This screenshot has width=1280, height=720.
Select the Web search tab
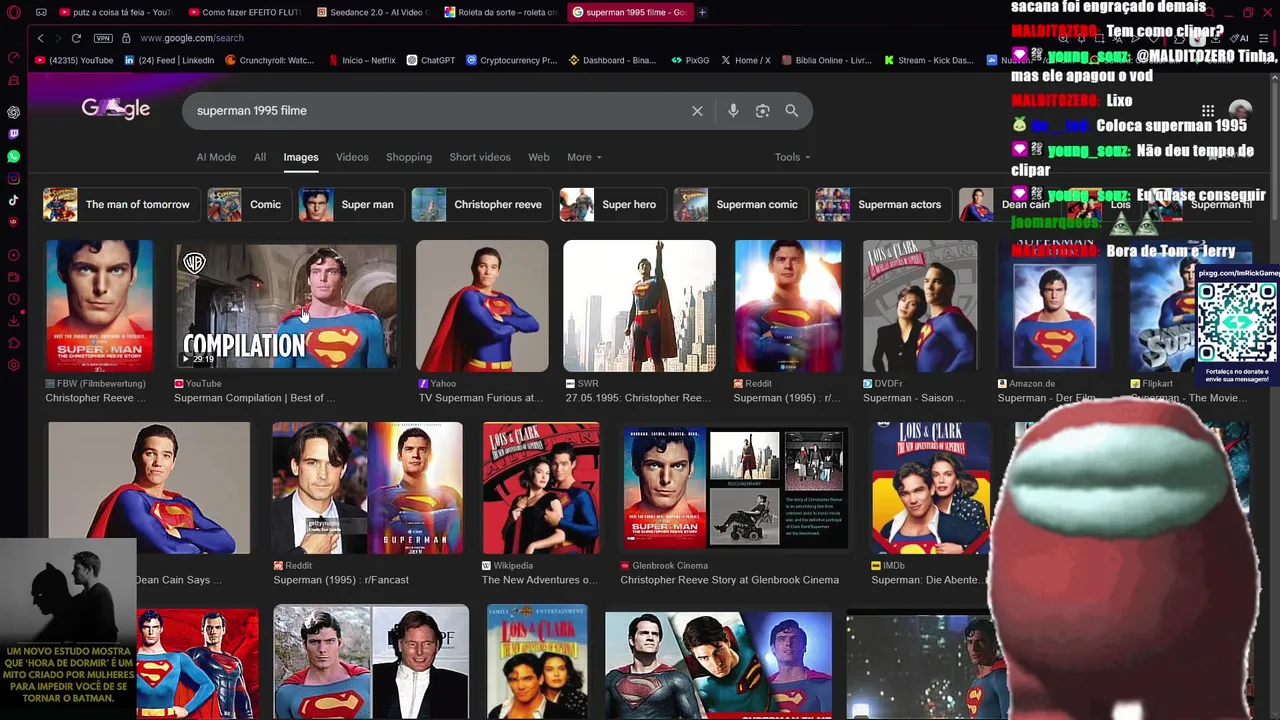click(x=539, y=157)
